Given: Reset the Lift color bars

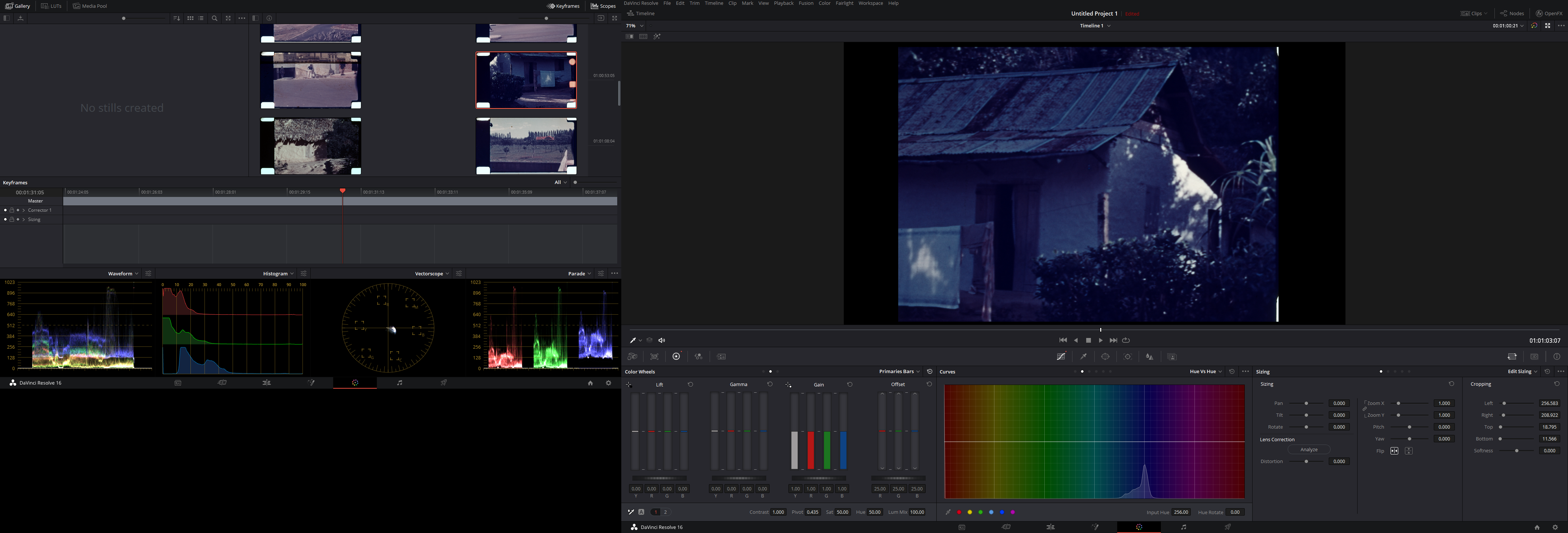Looking at the screenshot, I should (690, 384).
